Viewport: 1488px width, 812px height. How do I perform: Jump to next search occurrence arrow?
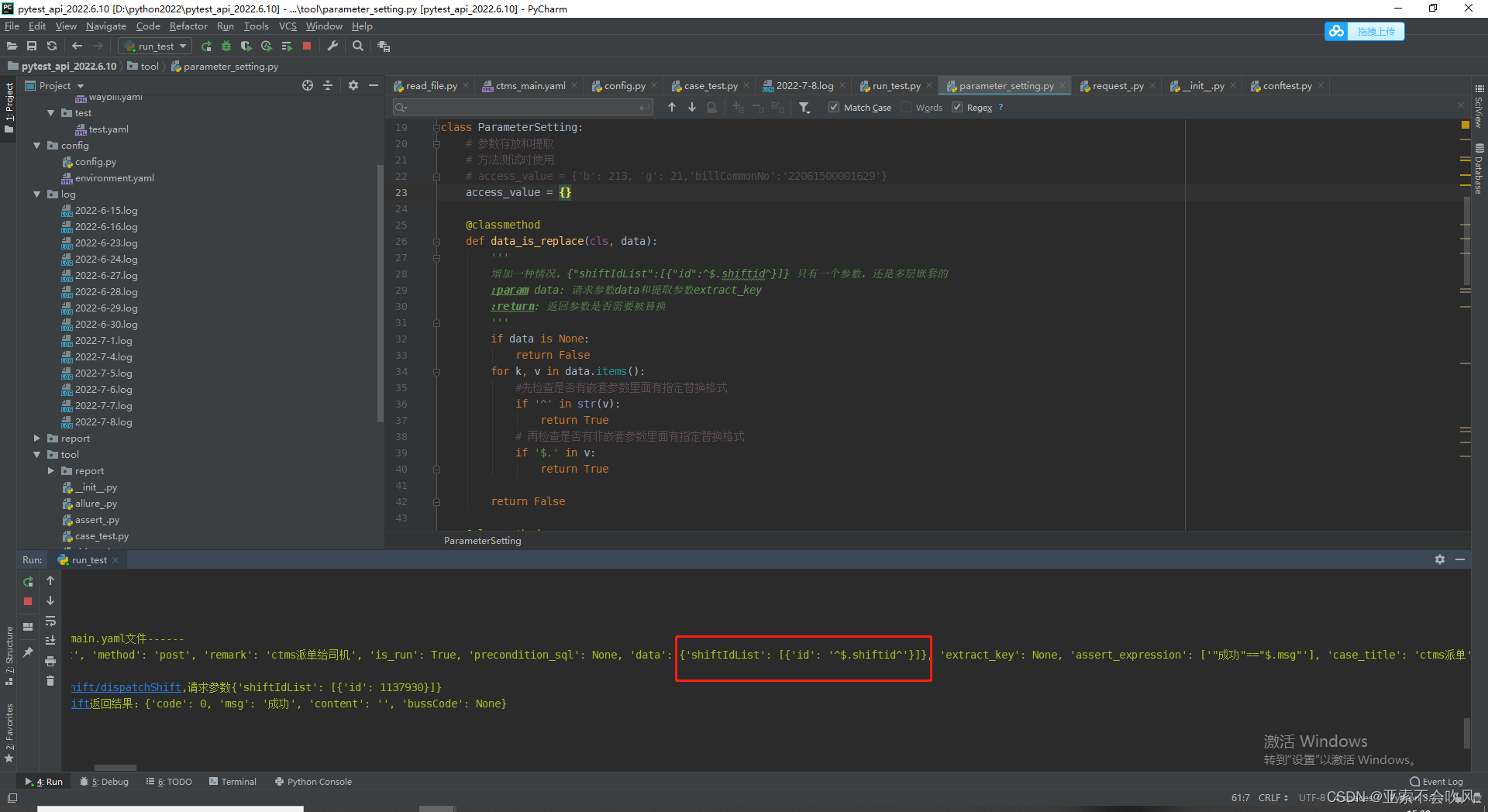click(692, 108)
